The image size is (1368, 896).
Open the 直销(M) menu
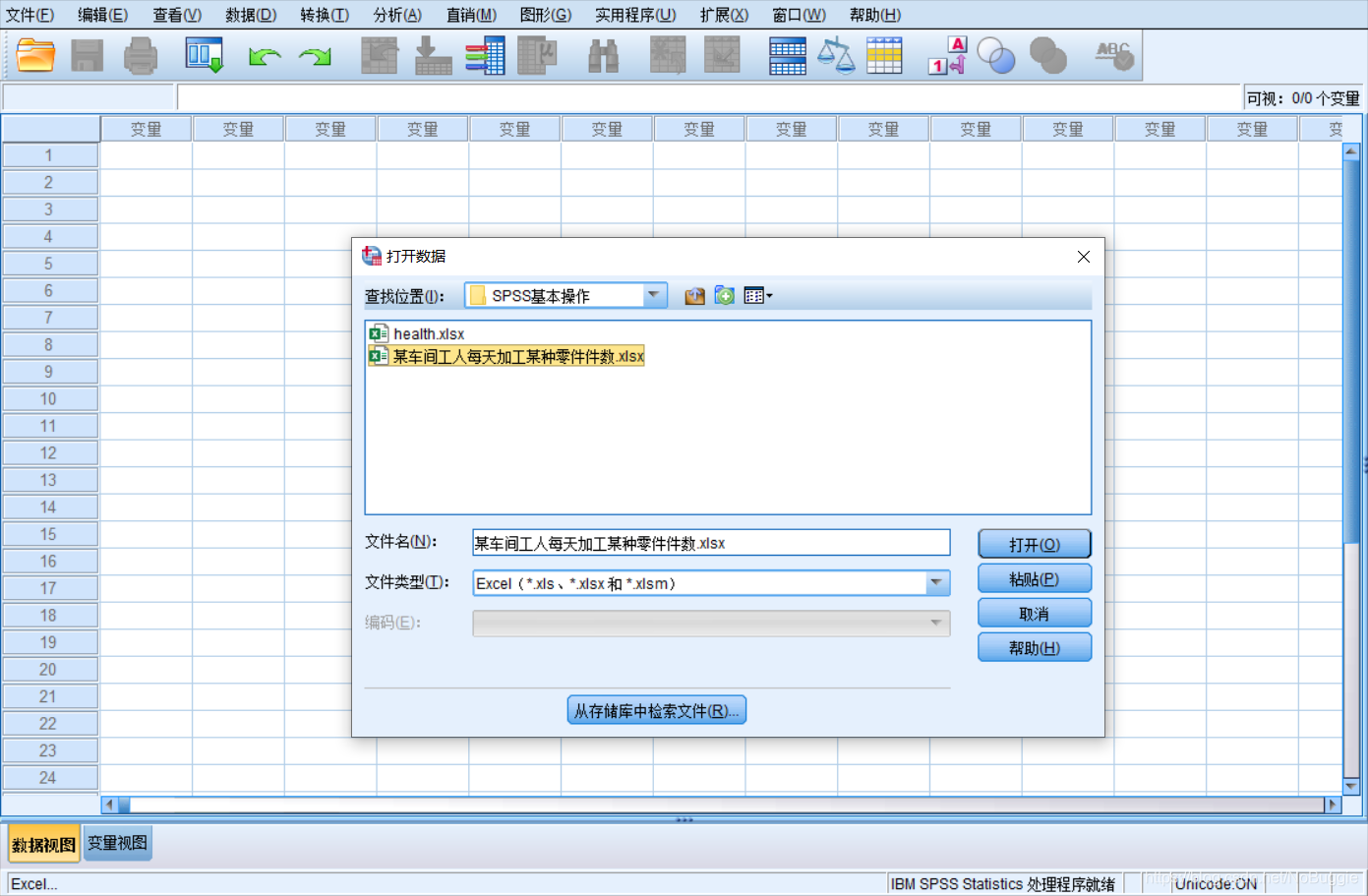point(471,15)
